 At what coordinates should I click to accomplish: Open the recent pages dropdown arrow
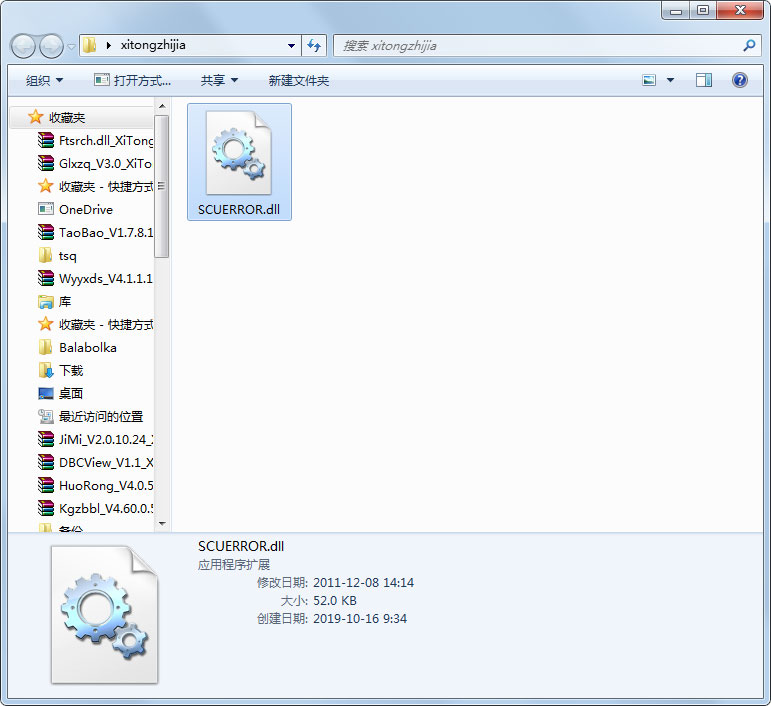[x=72, y=46]
